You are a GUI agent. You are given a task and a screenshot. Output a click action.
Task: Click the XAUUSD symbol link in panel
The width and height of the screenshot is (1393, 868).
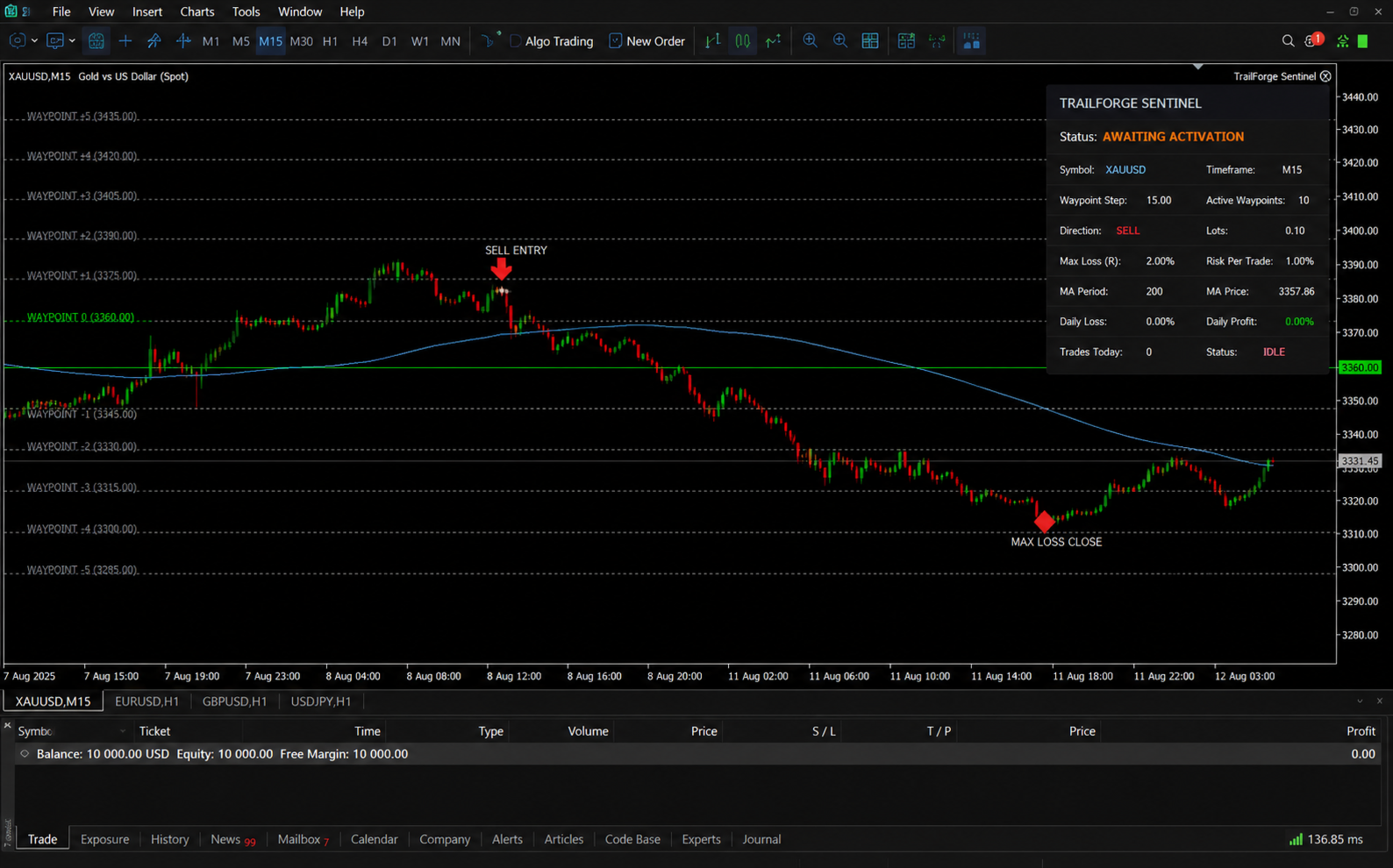[1125, 170]
